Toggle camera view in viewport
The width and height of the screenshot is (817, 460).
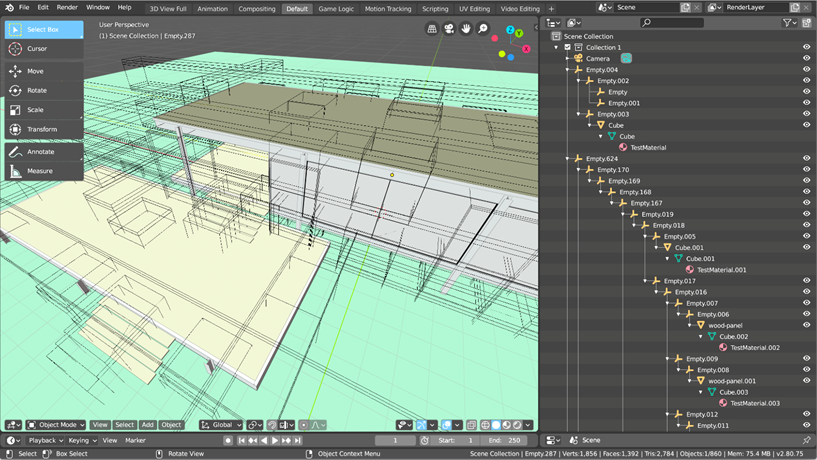[449, 29]
